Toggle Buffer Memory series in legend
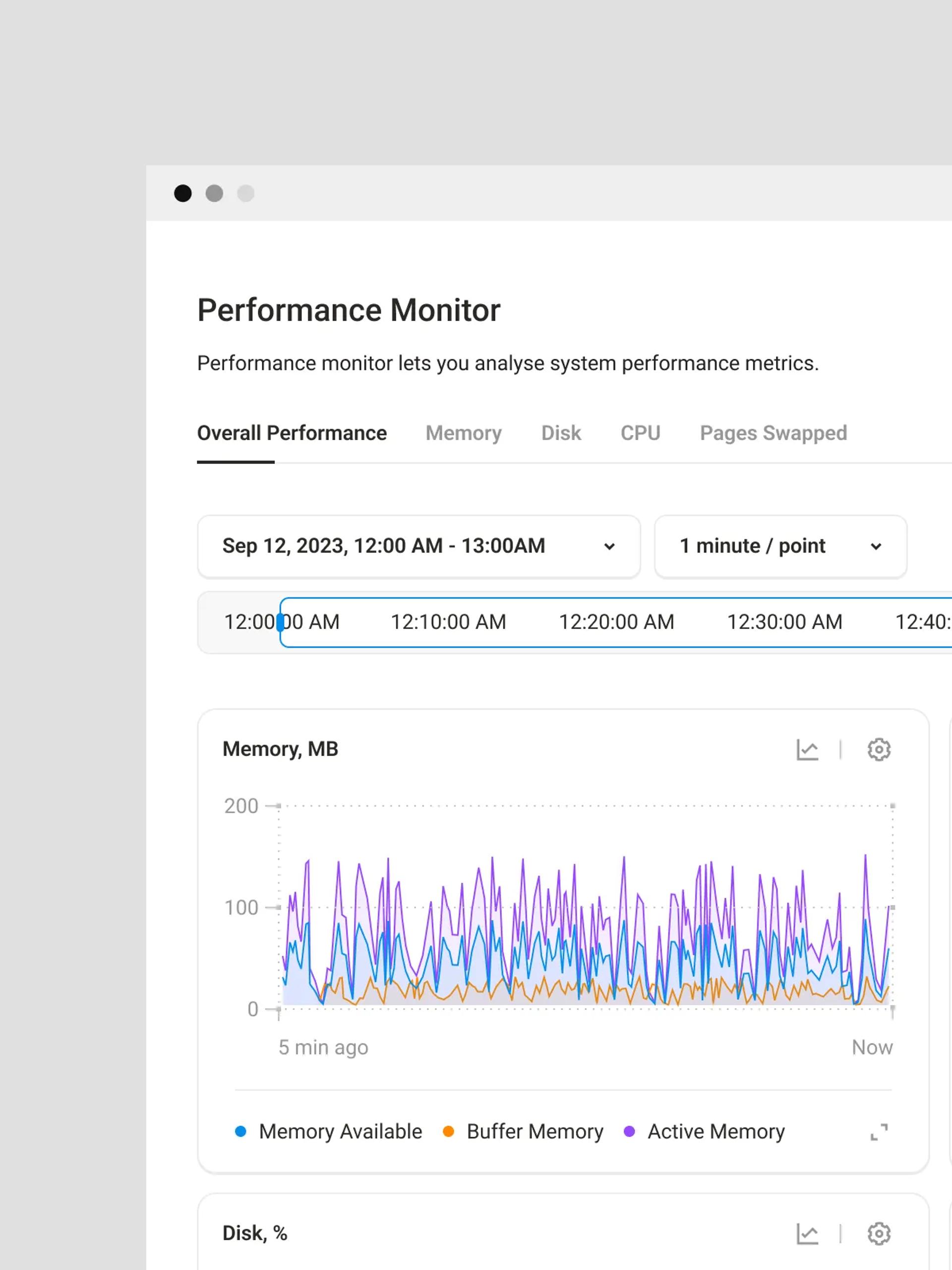Image resolution: width=952 pixels, height=1270 pixels. pyautogui.click(x=523, y=1132)
